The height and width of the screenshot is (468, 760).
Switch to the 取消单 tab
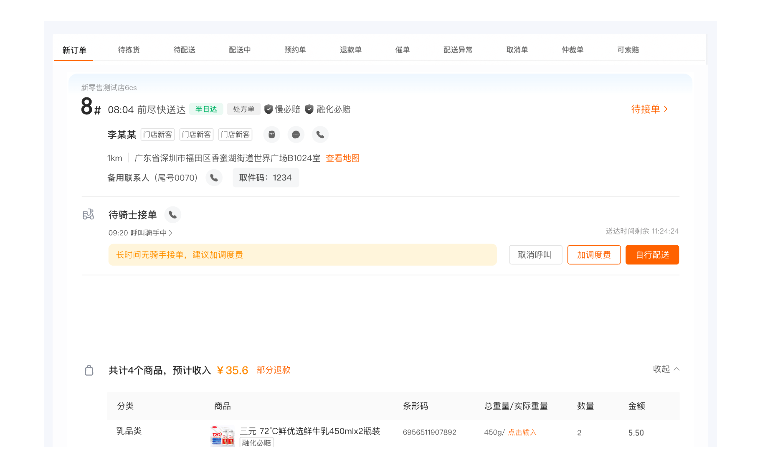517,50
